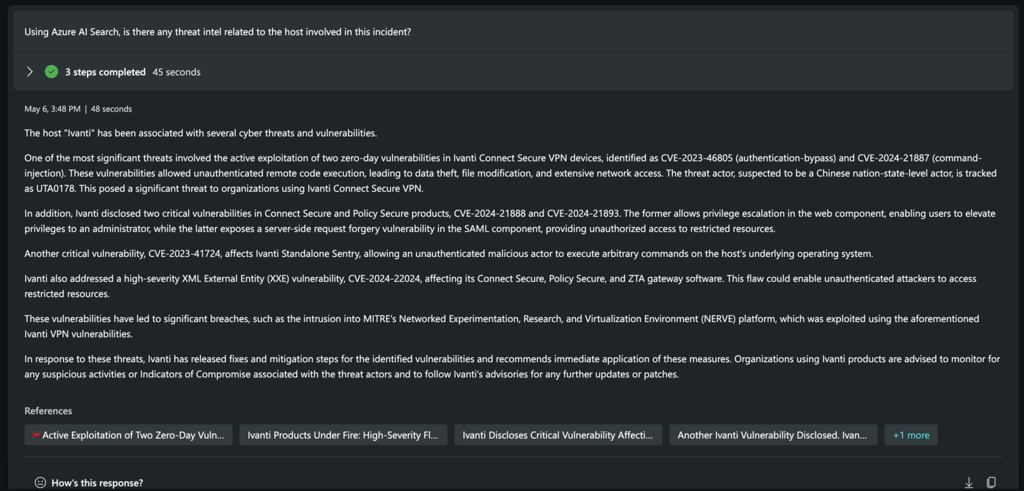Click 'How's this response?' feedback text
The width and height of the screenshot is (1024, 491).
[96, 483]
